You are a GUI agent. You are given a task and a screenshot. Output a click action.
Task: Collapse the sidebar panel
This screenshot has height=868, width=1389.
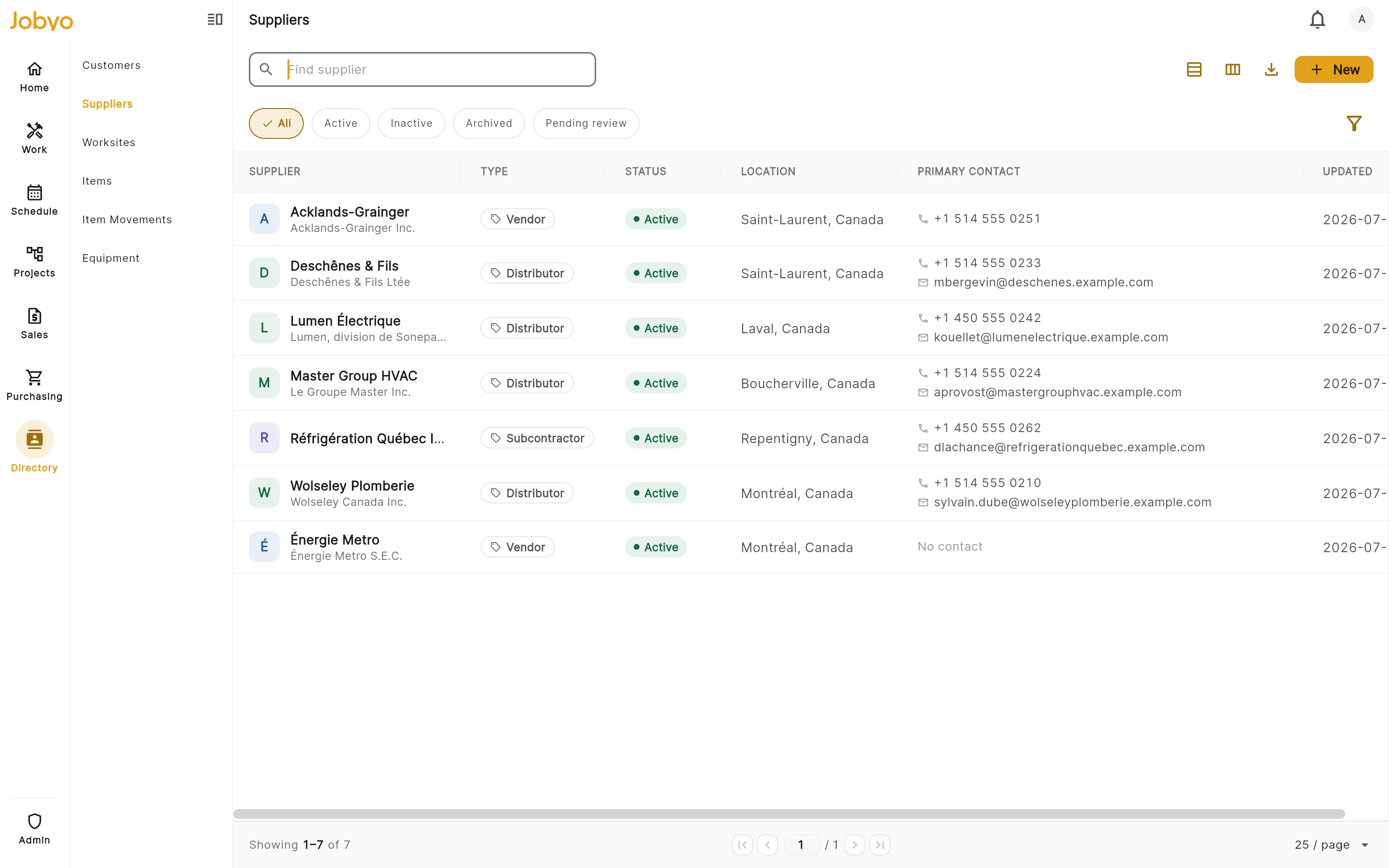click(215, 19)
